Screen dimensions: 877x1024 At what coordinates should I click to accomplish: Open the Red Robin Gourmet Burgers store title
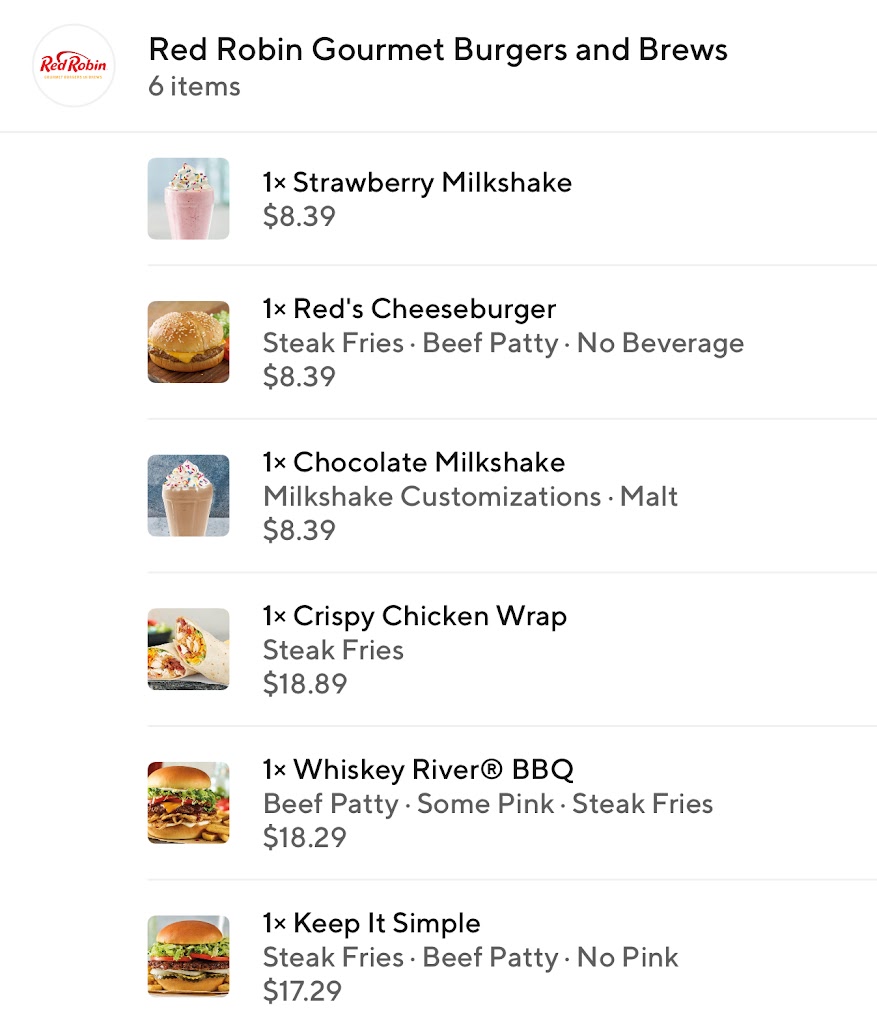point(438,49)
